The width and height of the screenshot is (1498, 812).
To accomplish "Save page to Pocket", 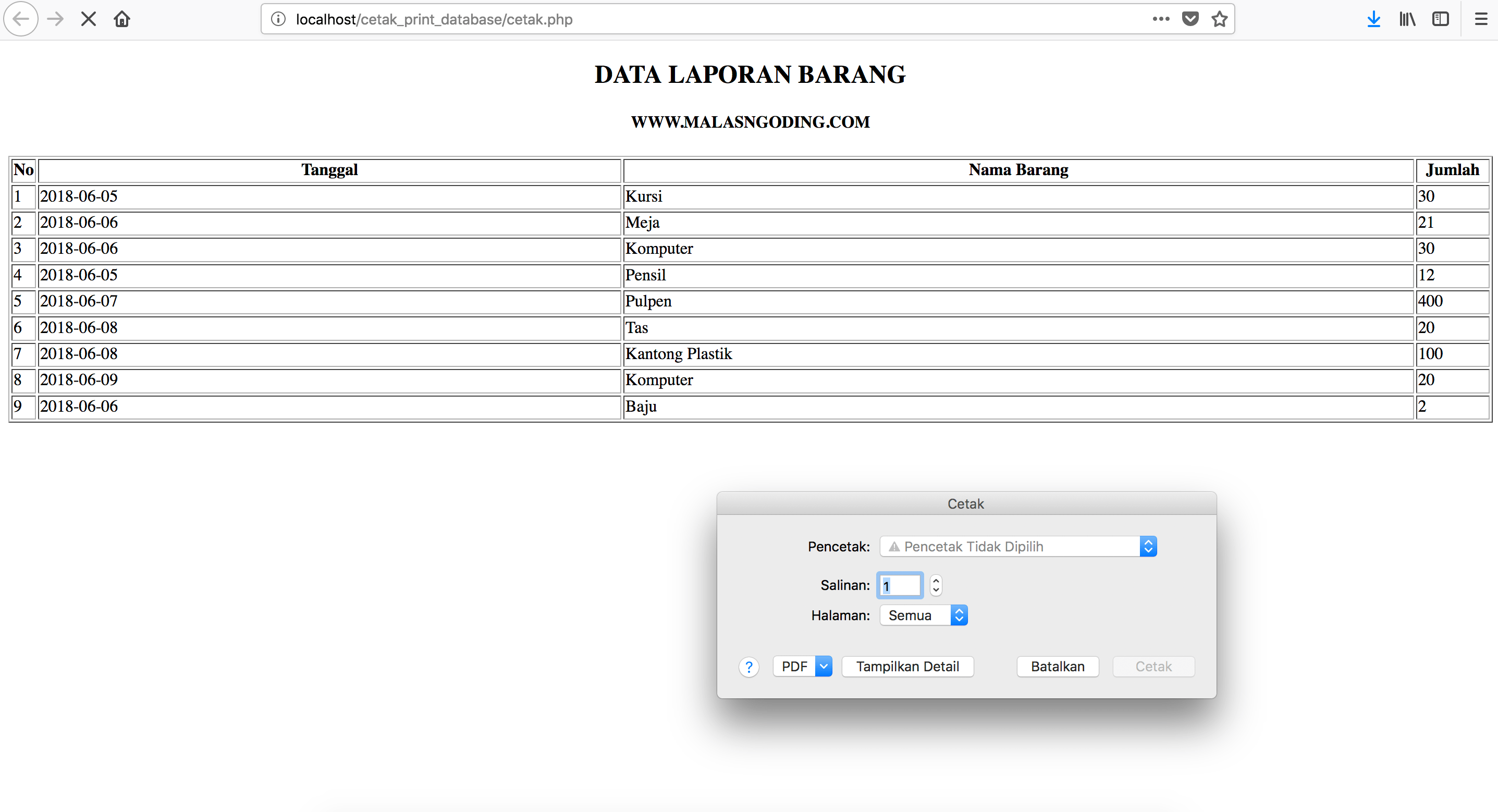I will pos(1190,19).
